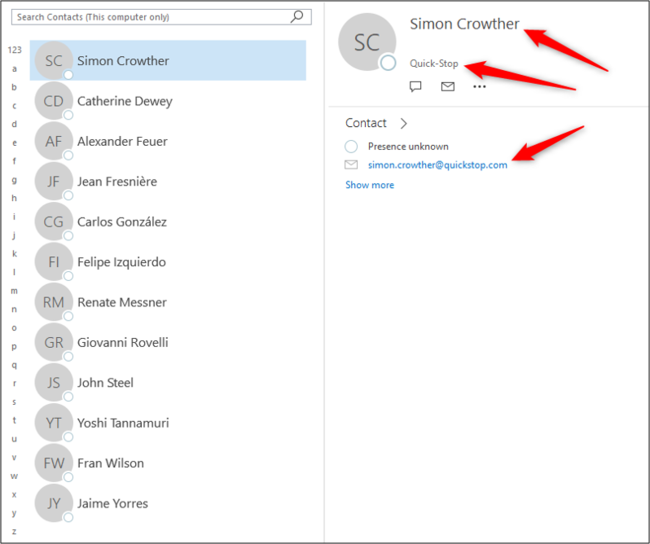Screen dimensions: 650x544
Task: Expand the Contact section chevron
Action: [404, 123]
